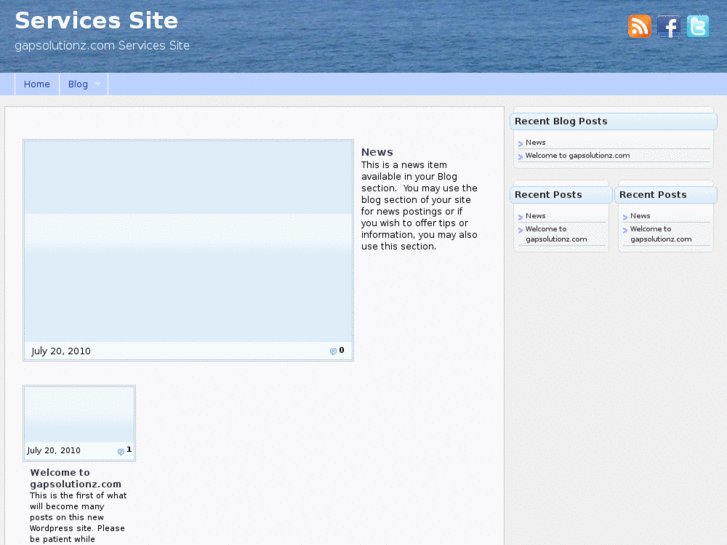Open the comment bubble icon showing 0

333,351
